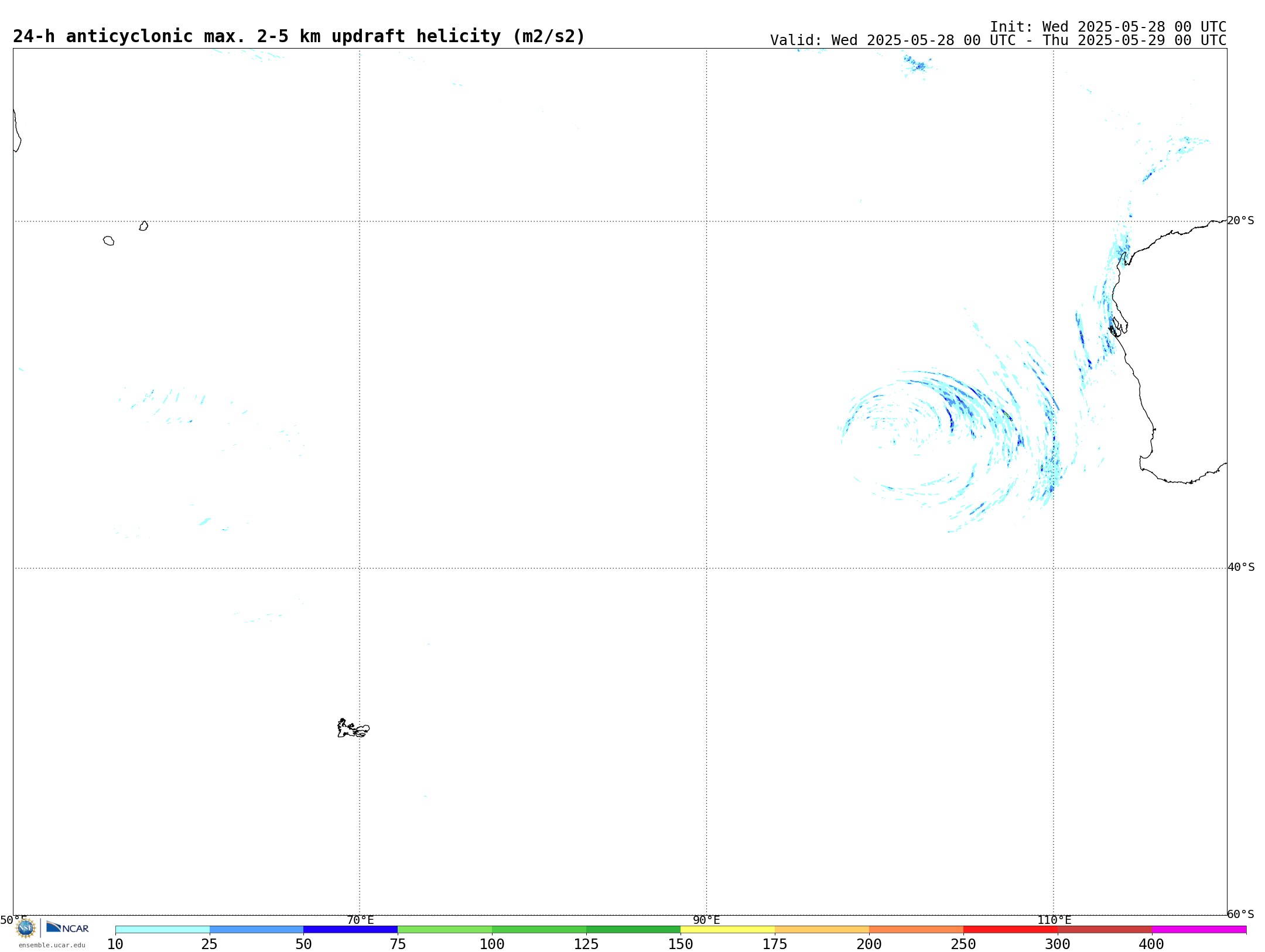
Task: Click the colorbar label 200
Action: click(x=869, y=944)
